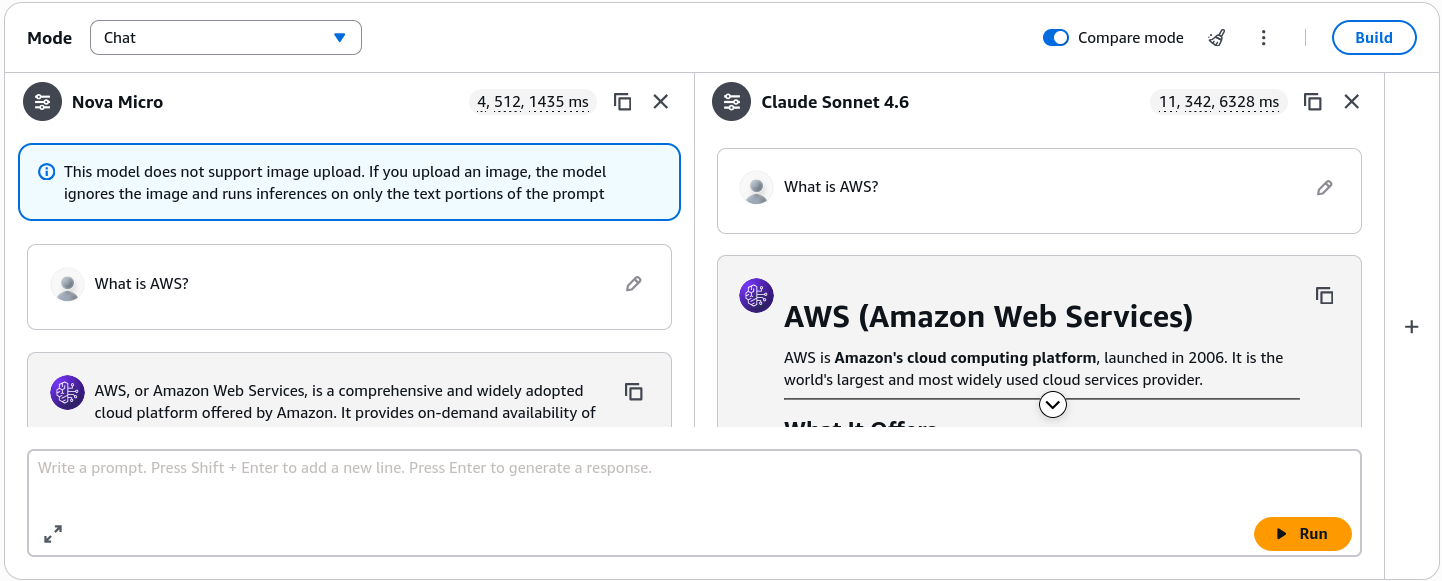The image size is (1442, 581).
Task: Add another model with the plus icon
Action: pos(1412,327)
